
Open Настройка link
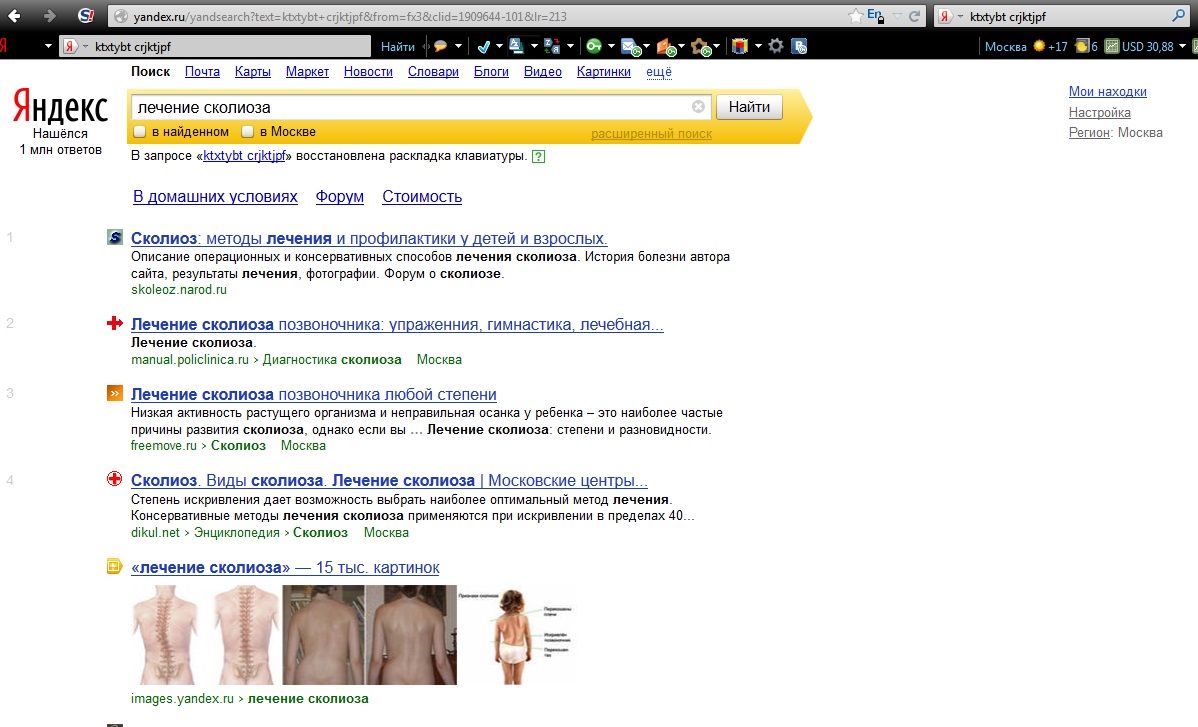pos(1099,112)
